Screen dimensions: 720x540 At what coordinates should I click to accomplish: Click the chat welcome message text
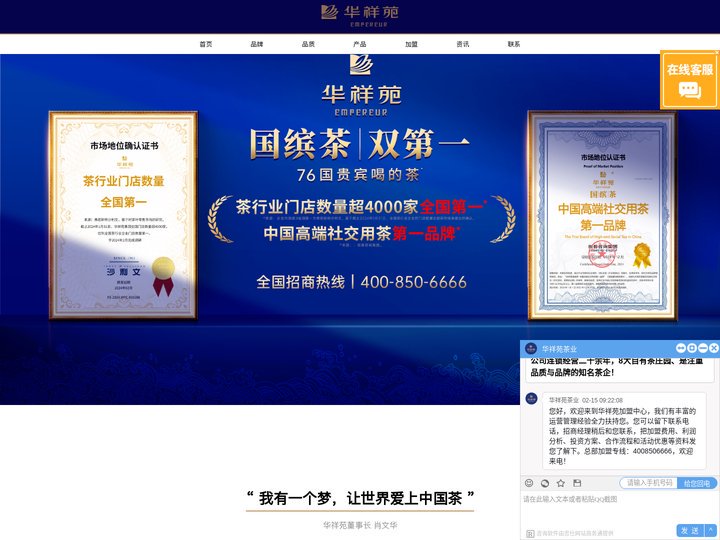(x=622, y=436)
